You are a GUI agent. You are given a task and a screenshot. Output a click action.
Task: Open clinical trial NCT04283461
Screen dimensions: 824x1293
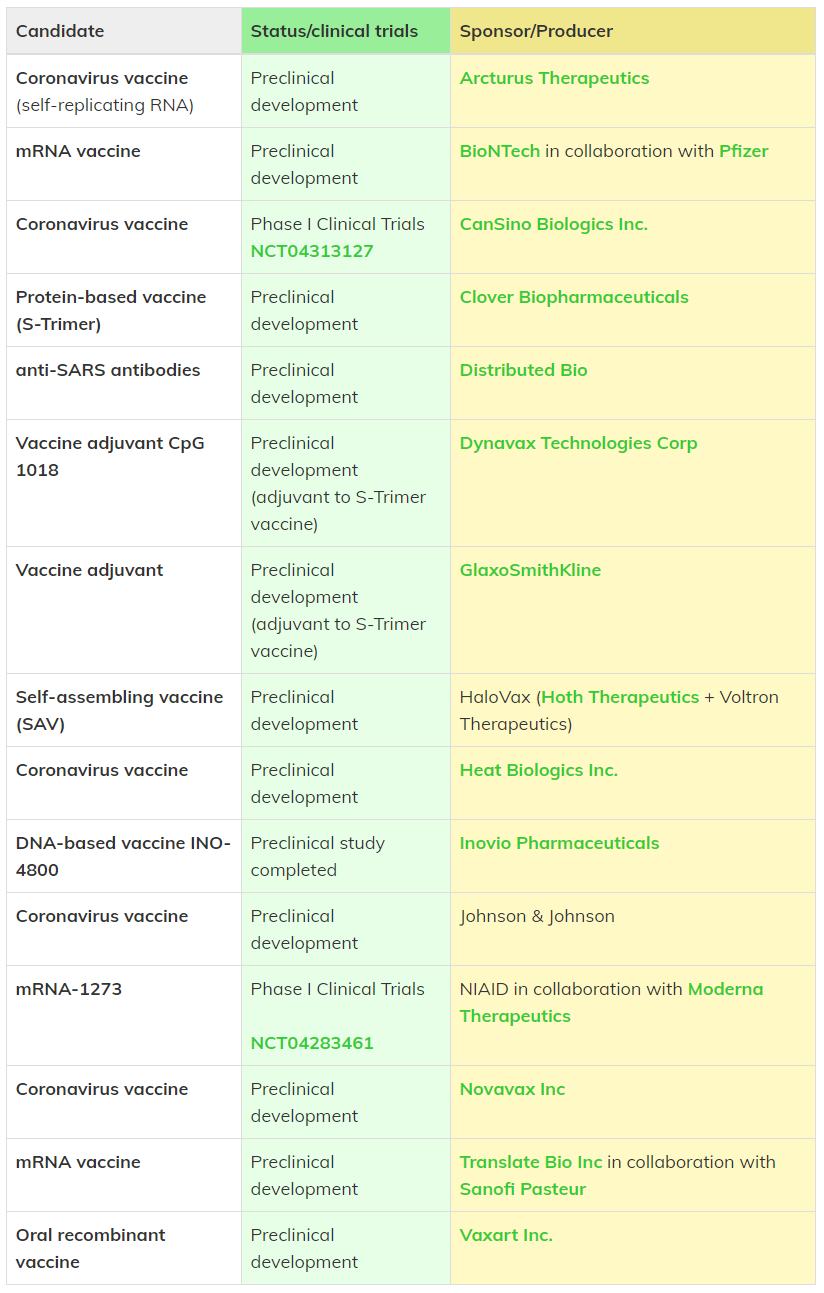tap(311, 1043)
